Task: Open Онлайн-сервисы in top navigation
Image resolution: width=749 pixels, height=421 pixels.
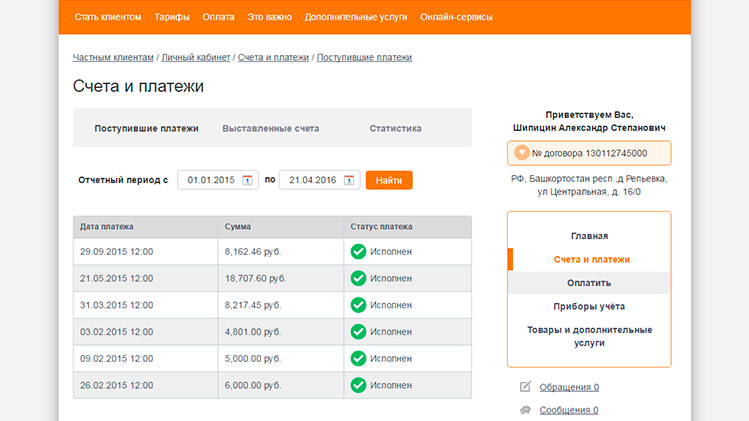Action: (456, 17)
